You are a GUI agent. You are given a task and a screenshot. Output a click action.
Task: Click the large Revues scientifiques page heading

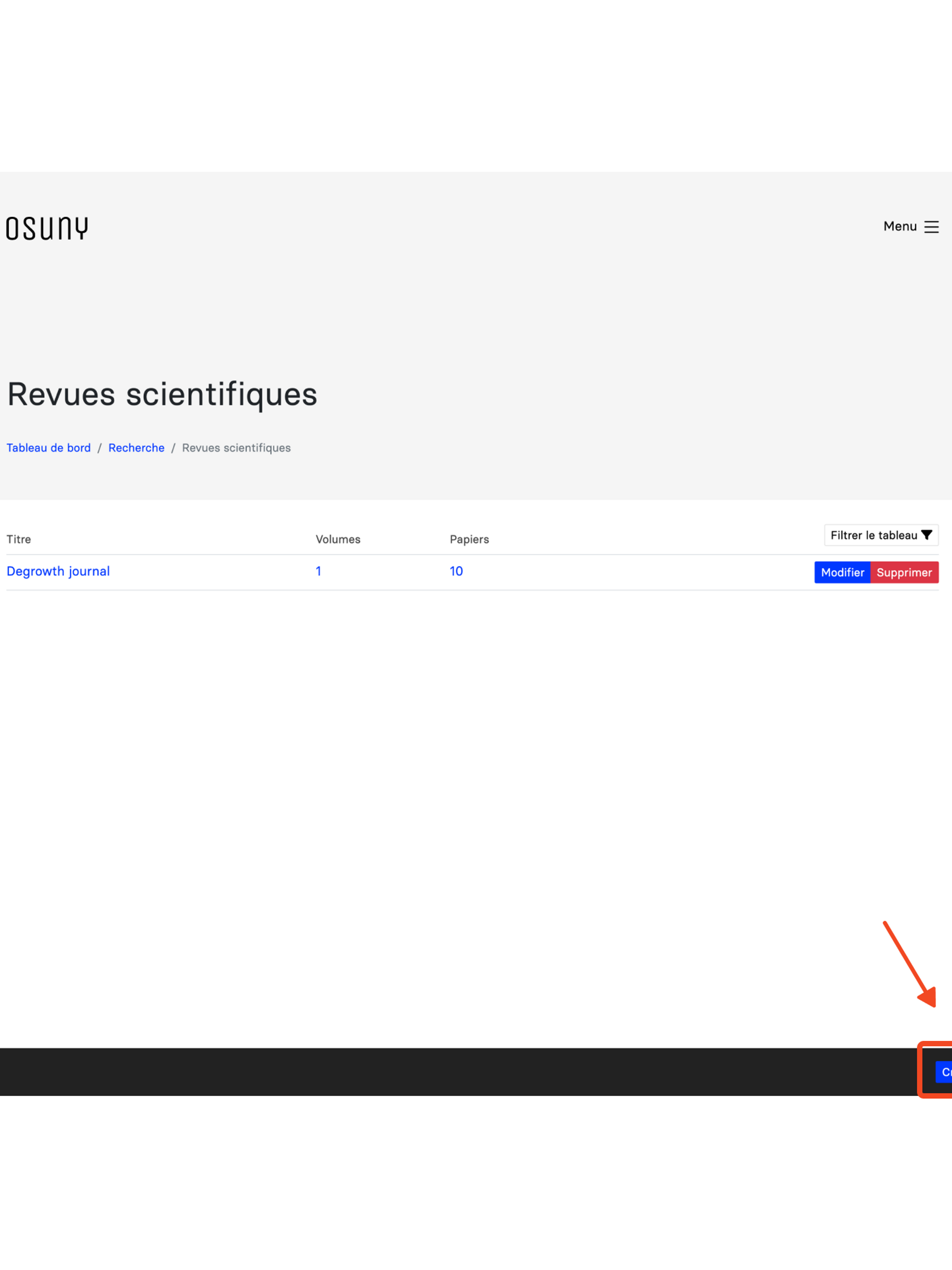pos(162,394)
